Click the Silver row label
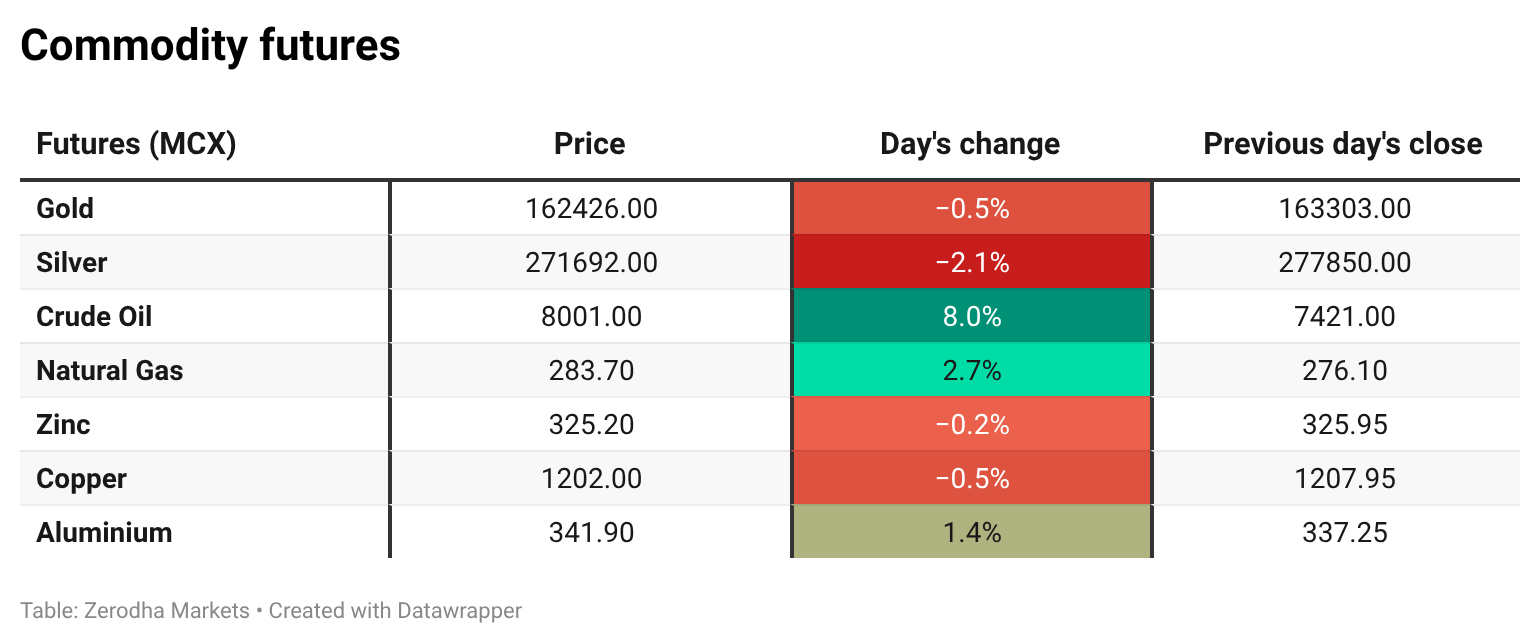This screenshot has height=644, width=1540. [x=71, y=263]
